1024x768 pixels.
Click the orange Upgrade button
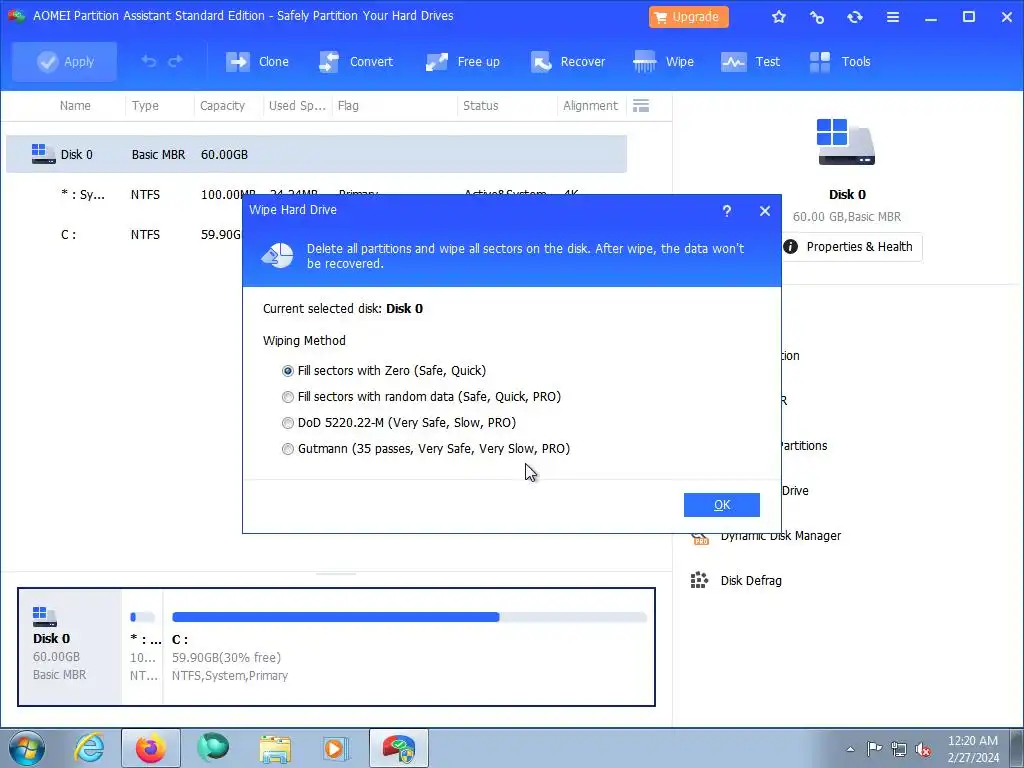(x=688, y=17)
